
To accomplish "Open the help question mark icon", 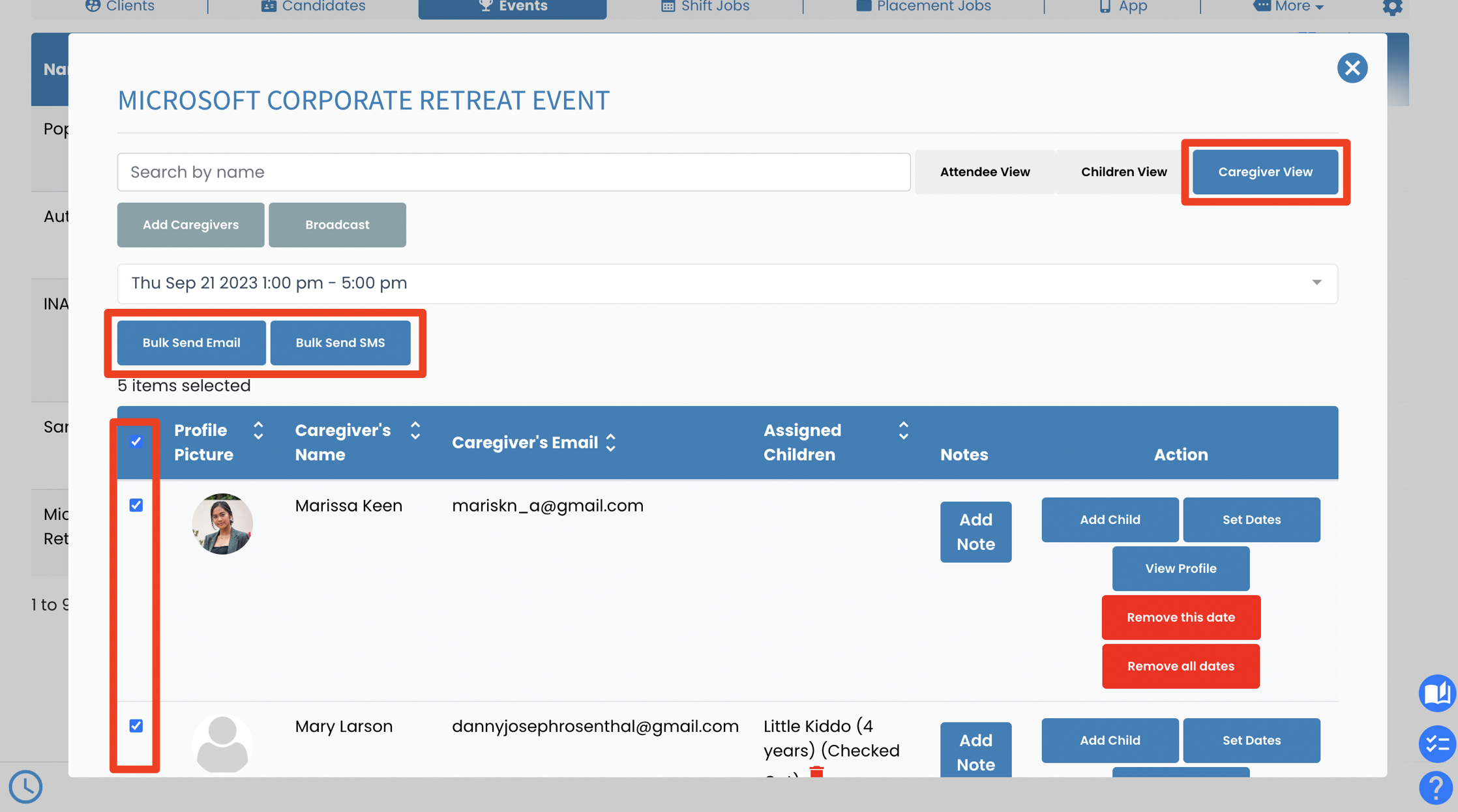I will pyautogui.click(x=1436, y=787).
